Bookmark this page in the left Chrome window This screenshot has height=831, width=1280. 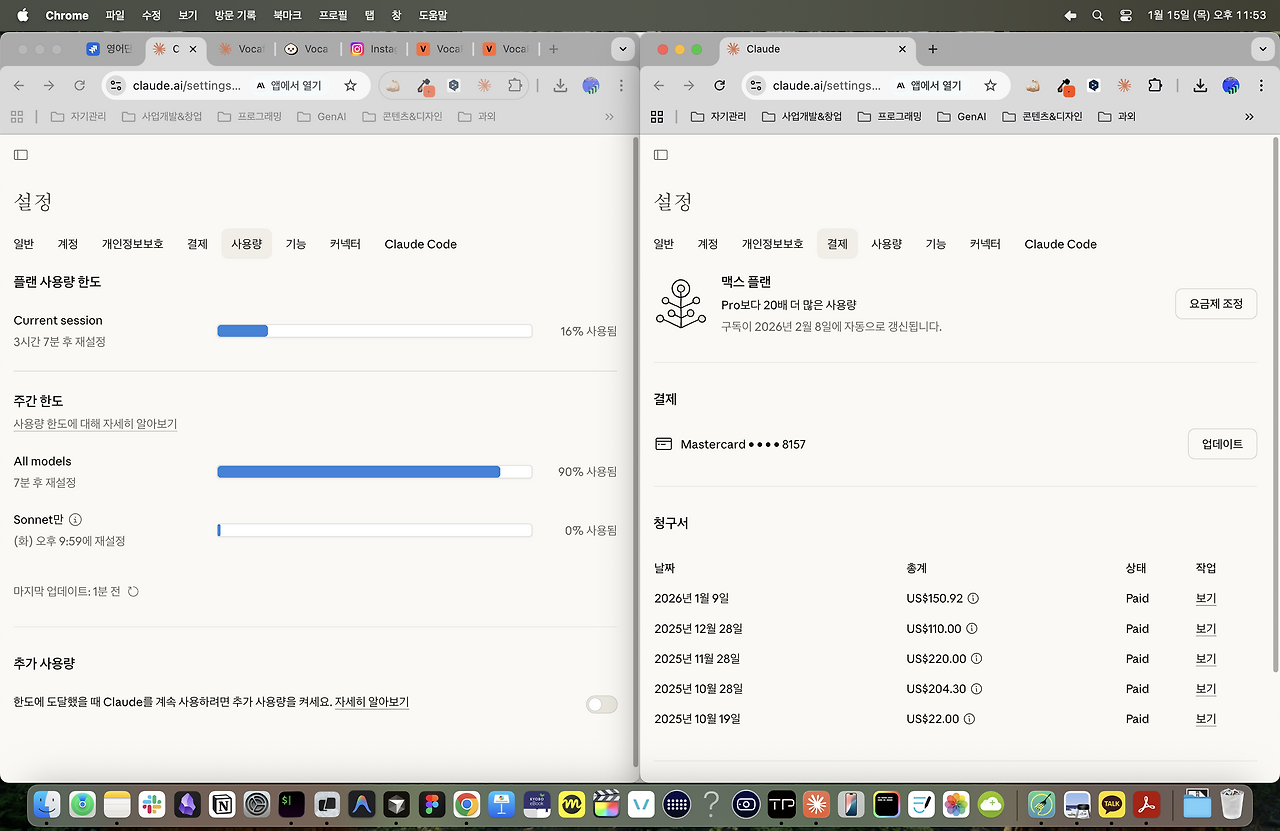(350, 86)
